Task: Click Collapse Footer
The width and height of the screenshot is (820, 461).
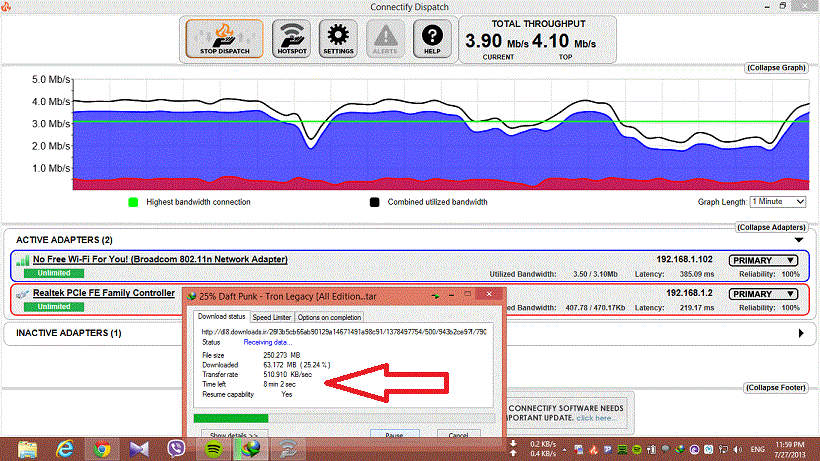Action: [x=776, y=388]
